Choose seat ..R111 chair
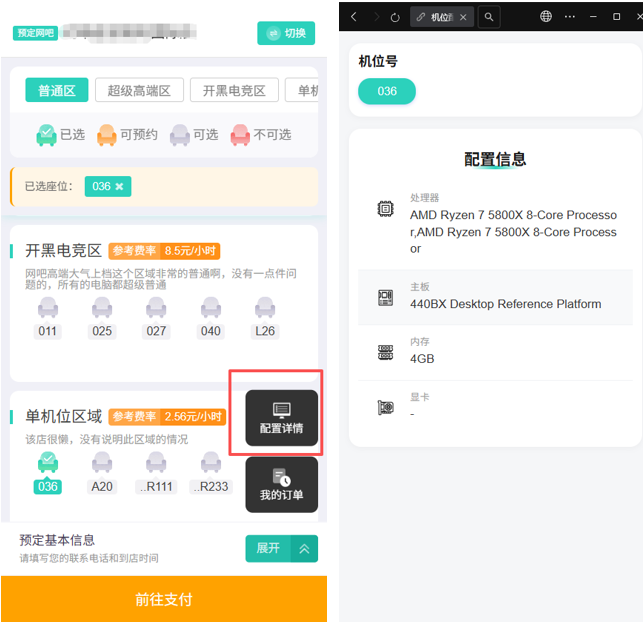Image resolution: width=643 pixels, height=622 pixels. click(x=156, y=463)
